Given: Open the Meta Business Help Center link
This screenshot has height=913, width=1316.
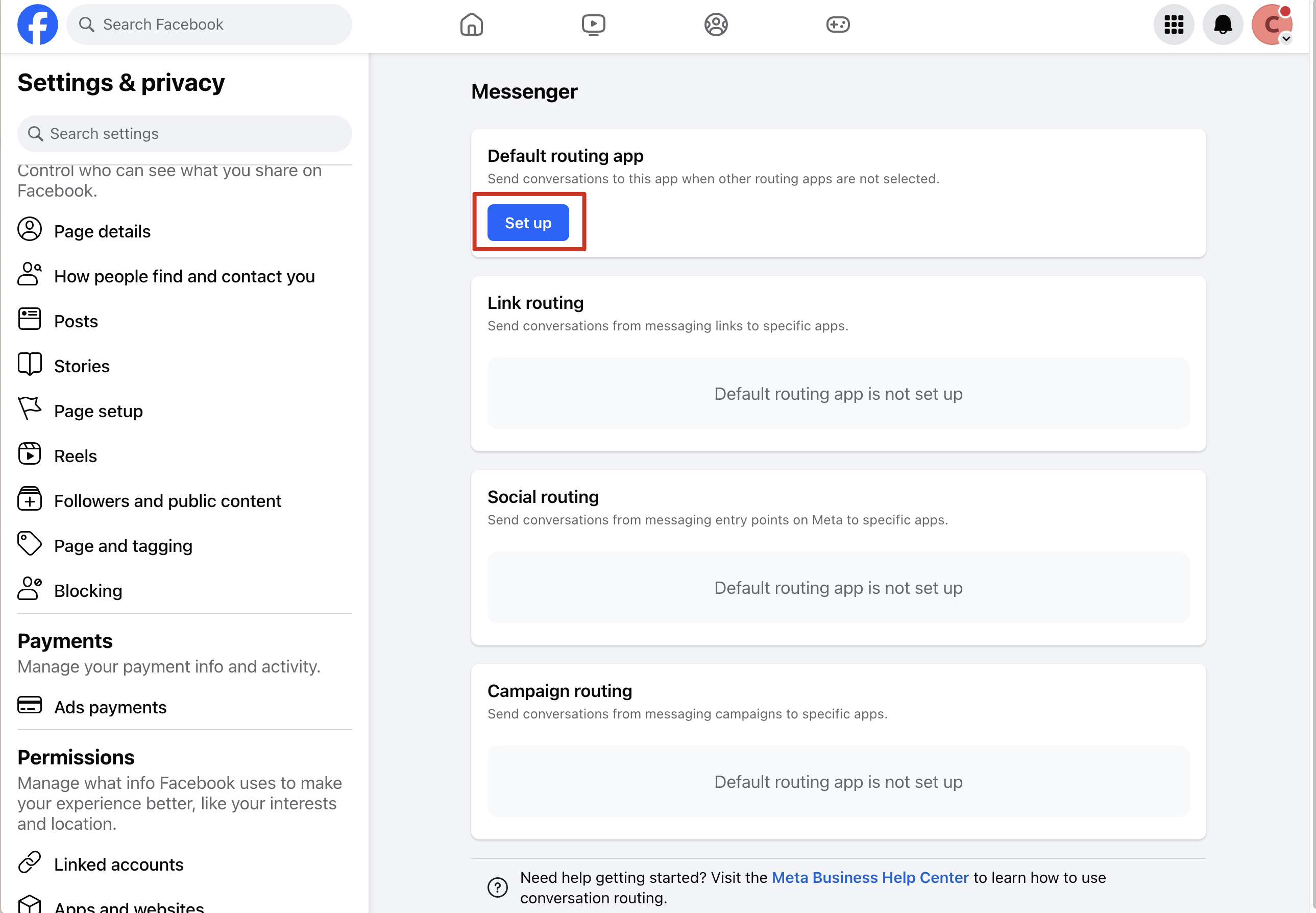Looking at the screenshot, I should coord(870,878).
